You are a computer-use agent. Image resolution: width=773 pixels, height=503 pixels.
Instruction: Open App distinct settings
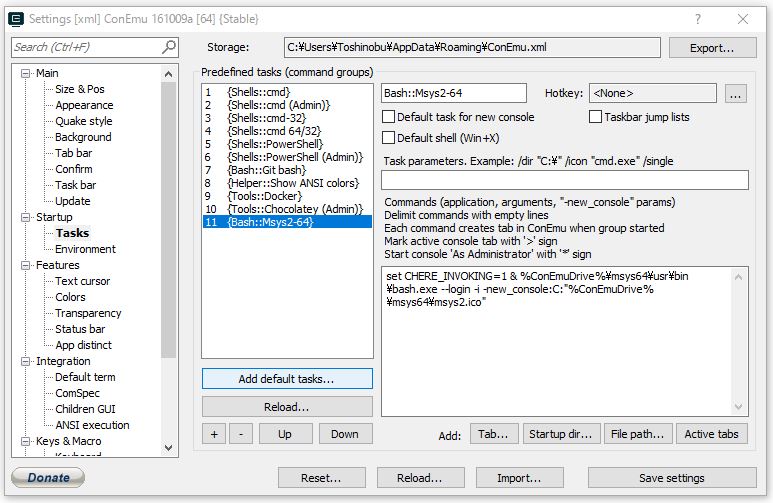[83, 345]
